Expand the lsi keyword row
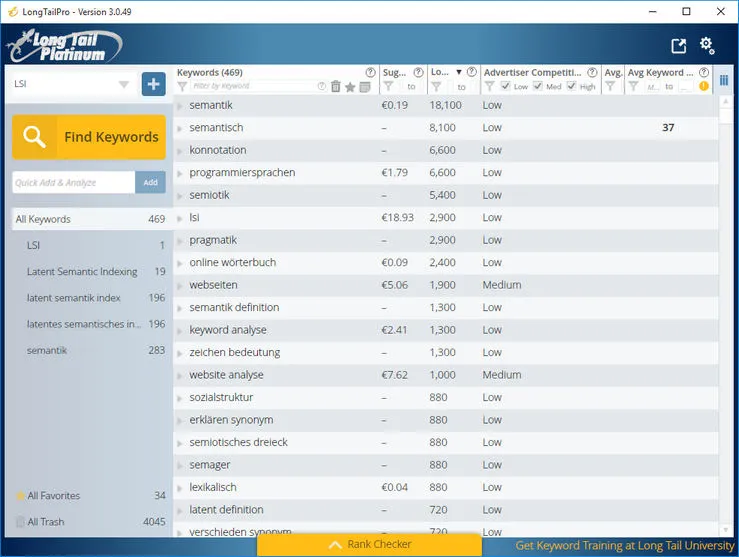This screenshot has height=557, width=739. pyautogui.click(x=180, y=218)
